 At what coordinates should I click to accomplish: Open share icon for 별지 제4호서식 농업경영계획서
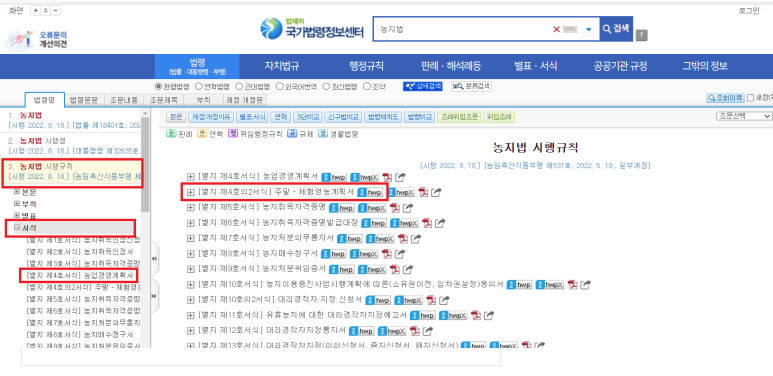coord(400,177)
